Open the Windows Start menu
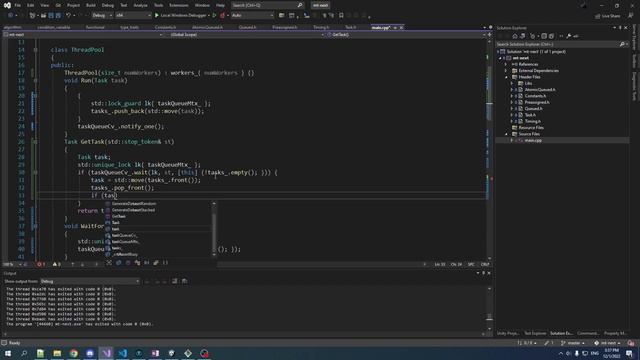 click(8, 353)
